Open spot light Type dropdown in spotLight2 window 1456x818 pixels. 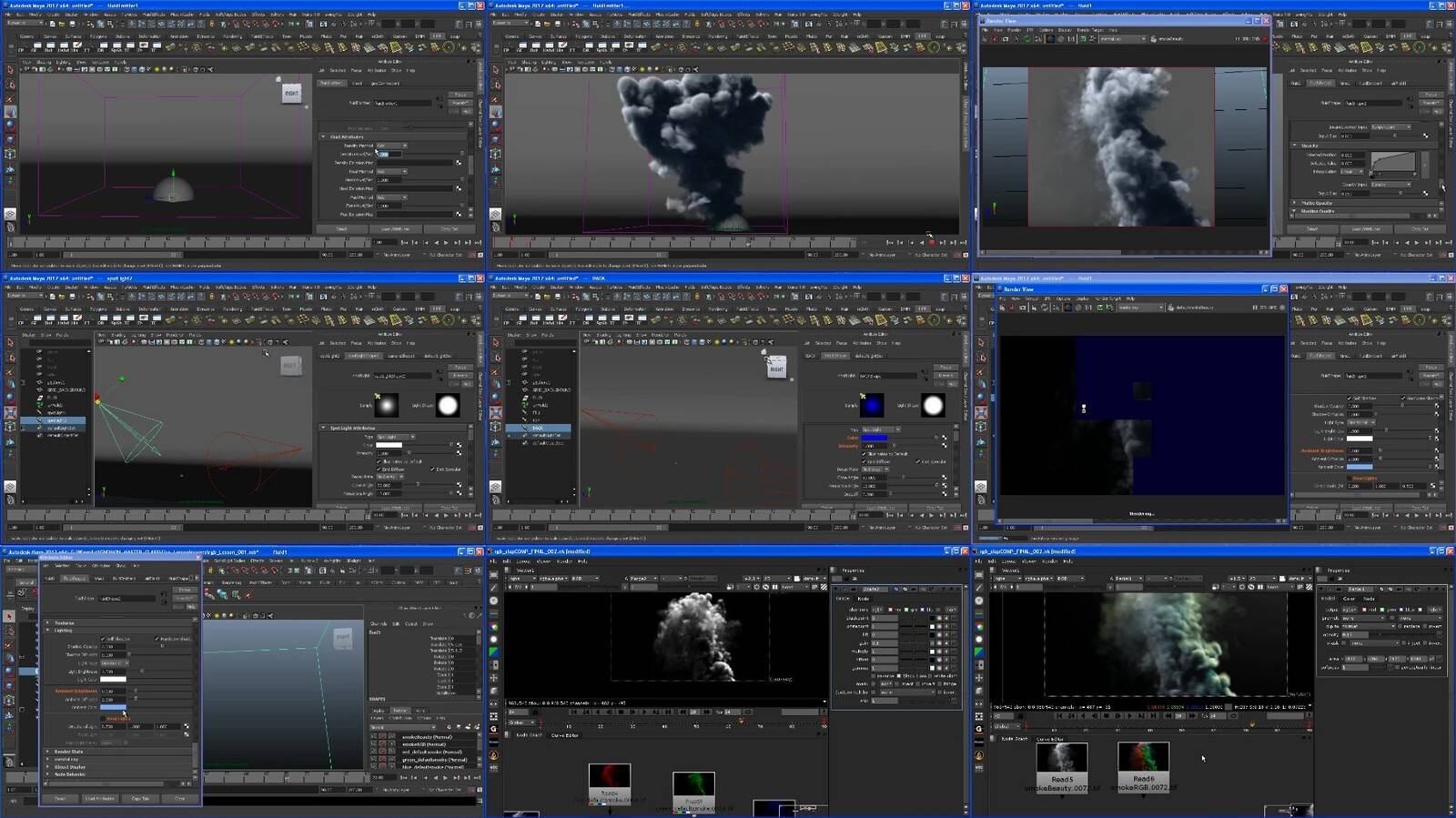[x=396, y=437]
